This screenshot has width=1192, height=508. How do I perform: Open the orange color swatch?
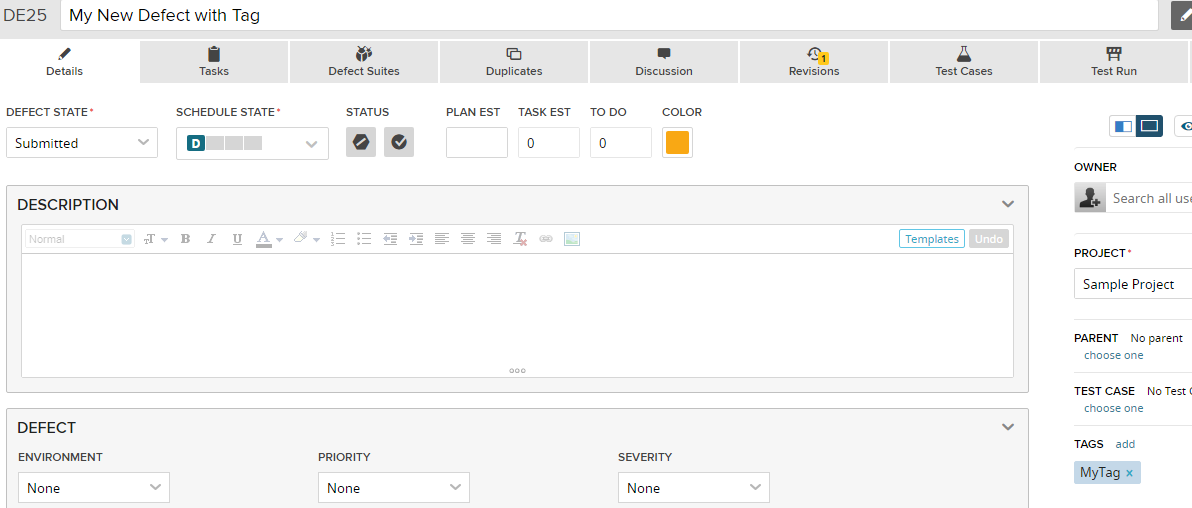click(x=677, y=143)
